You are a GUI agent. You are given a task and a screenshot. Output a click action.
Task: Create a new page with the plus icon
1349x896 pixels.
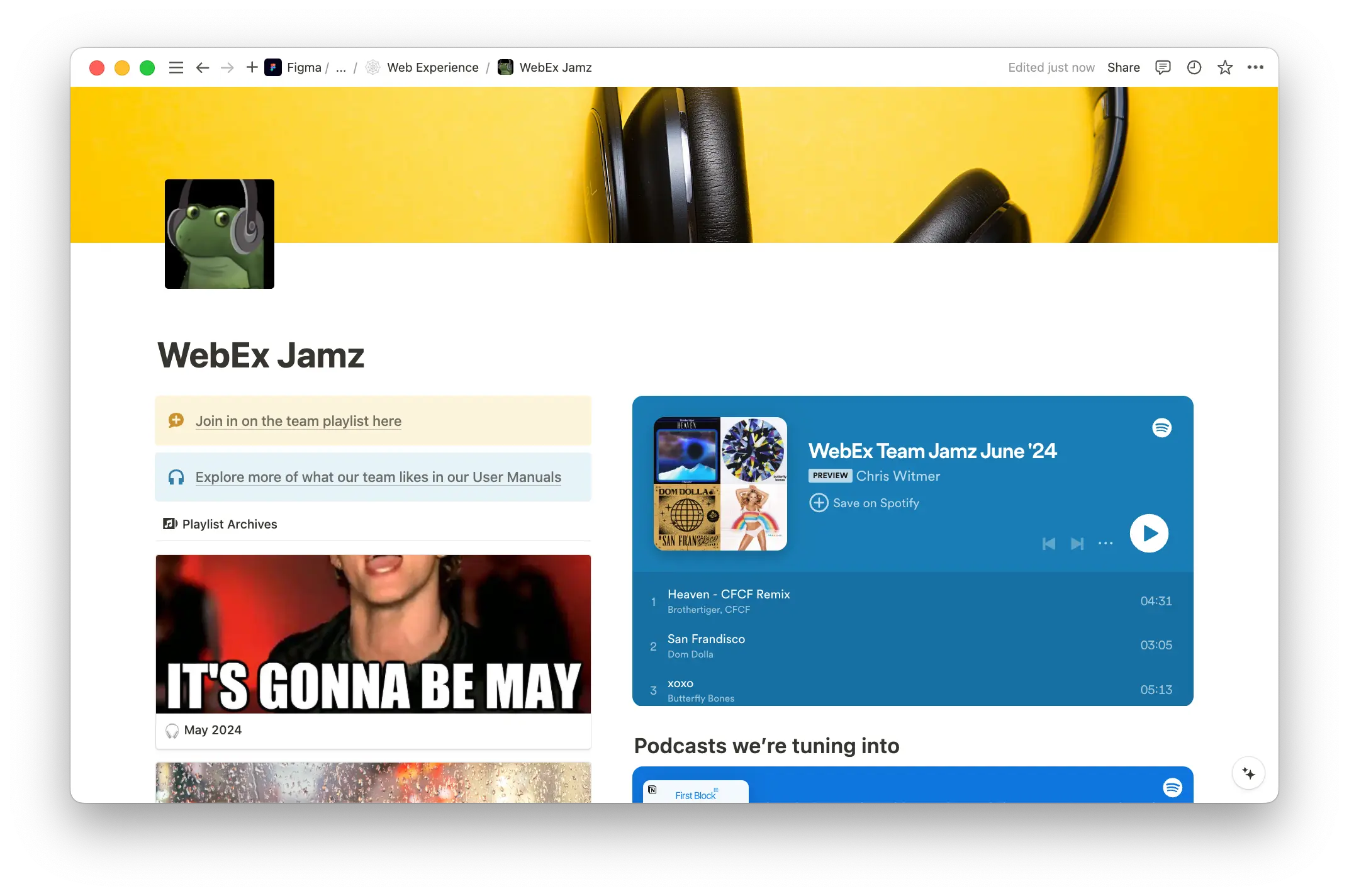251,67
